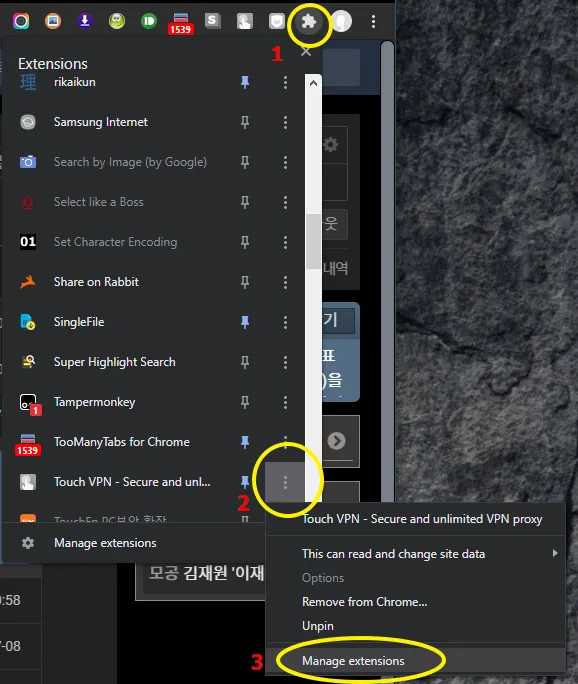Open more actions for Samsung Internet
Screen dimensions: 578x684
coord(285,122)
